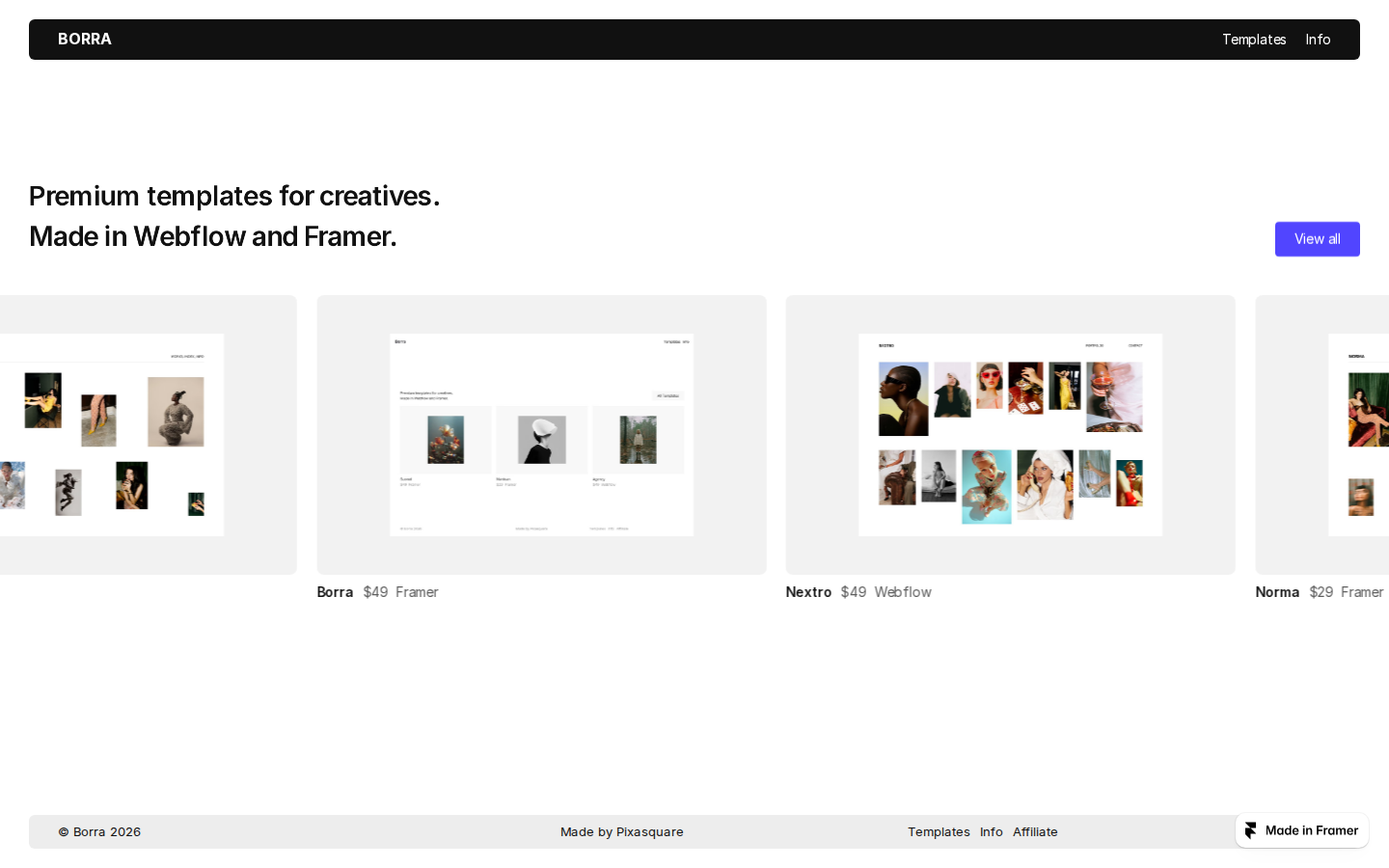Click the Premium templates for creatives heading
The width and height of the screenshot is (1389, 868).
tap(234, 196)
